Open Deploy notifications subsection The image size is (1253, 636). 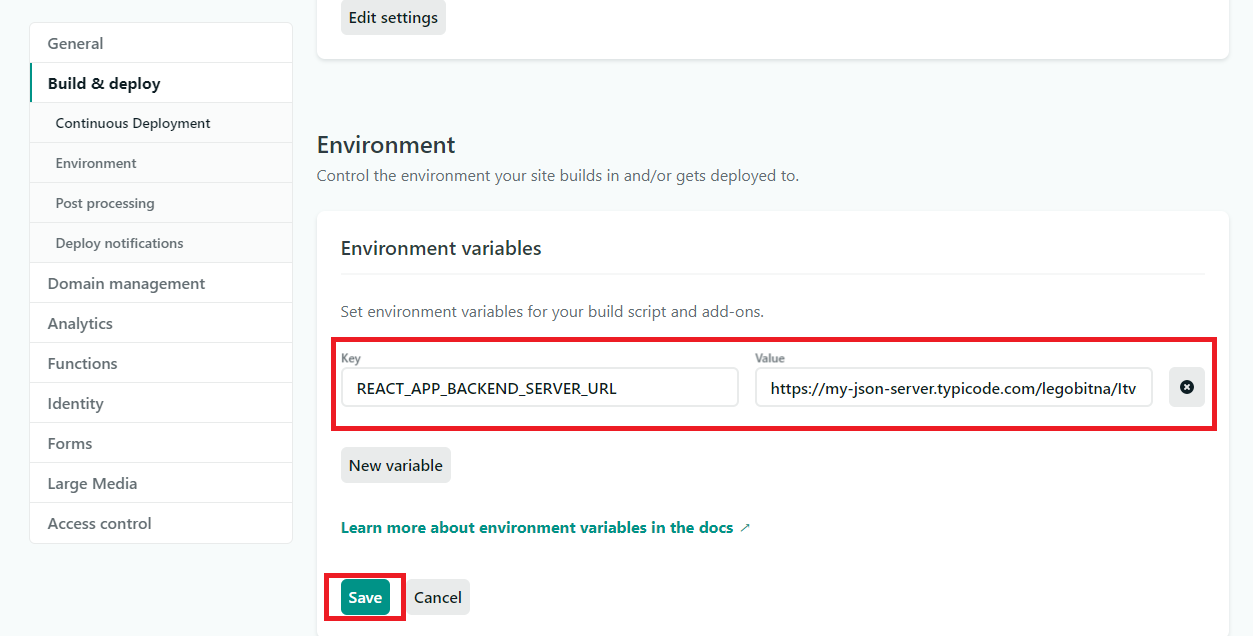click(x=119, y=244)
